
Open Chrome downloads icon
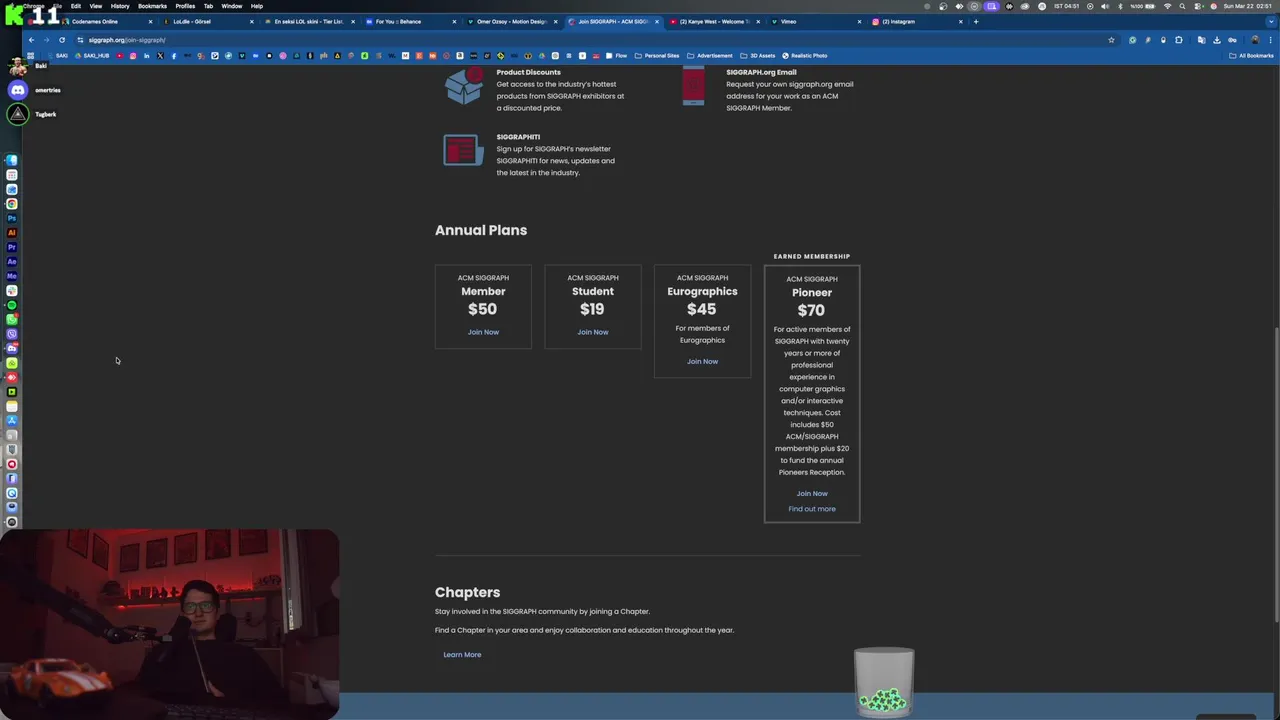(1217, 40)
